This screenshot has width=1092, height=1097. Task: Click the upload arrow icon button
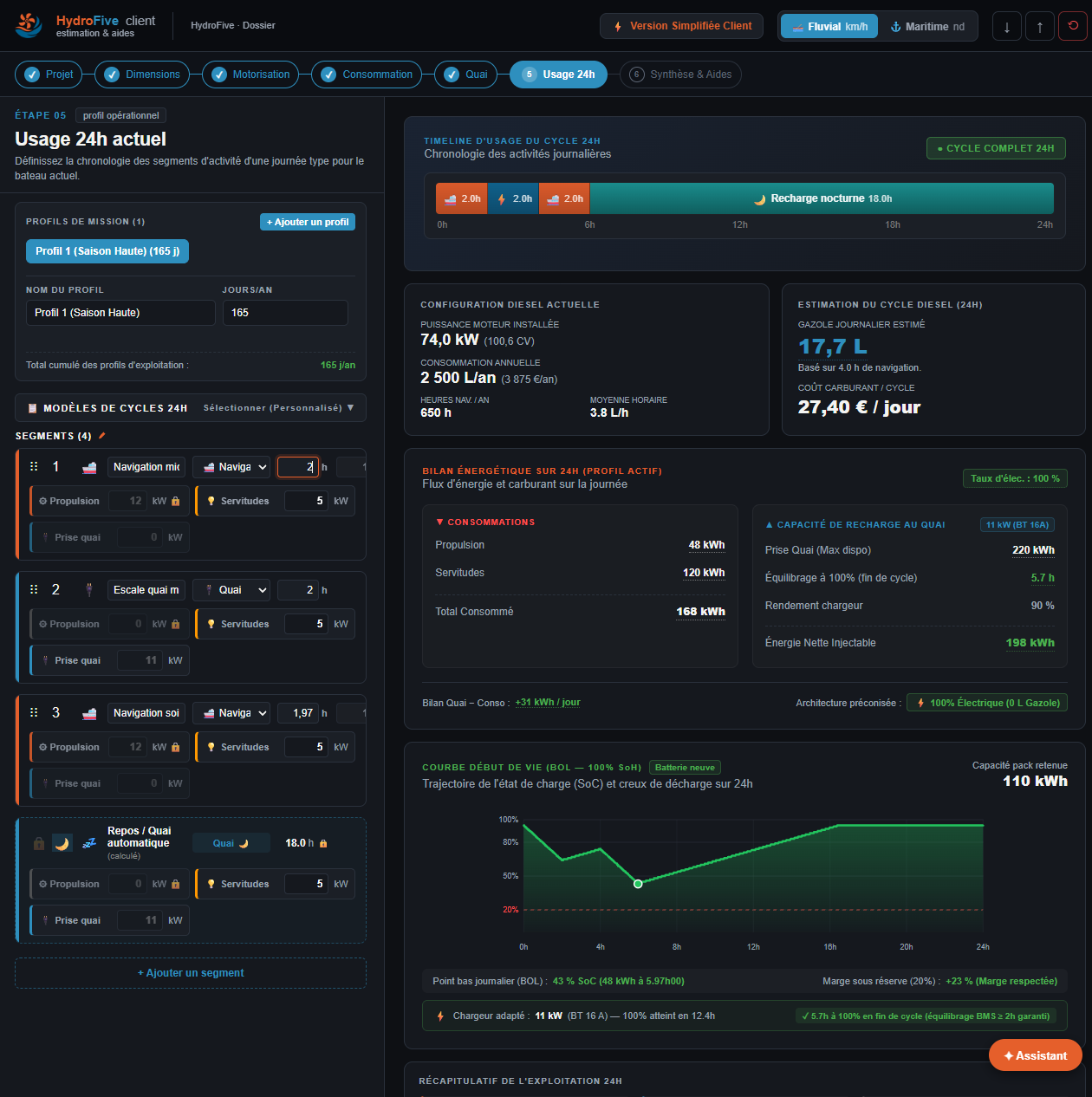[1039, 26]
